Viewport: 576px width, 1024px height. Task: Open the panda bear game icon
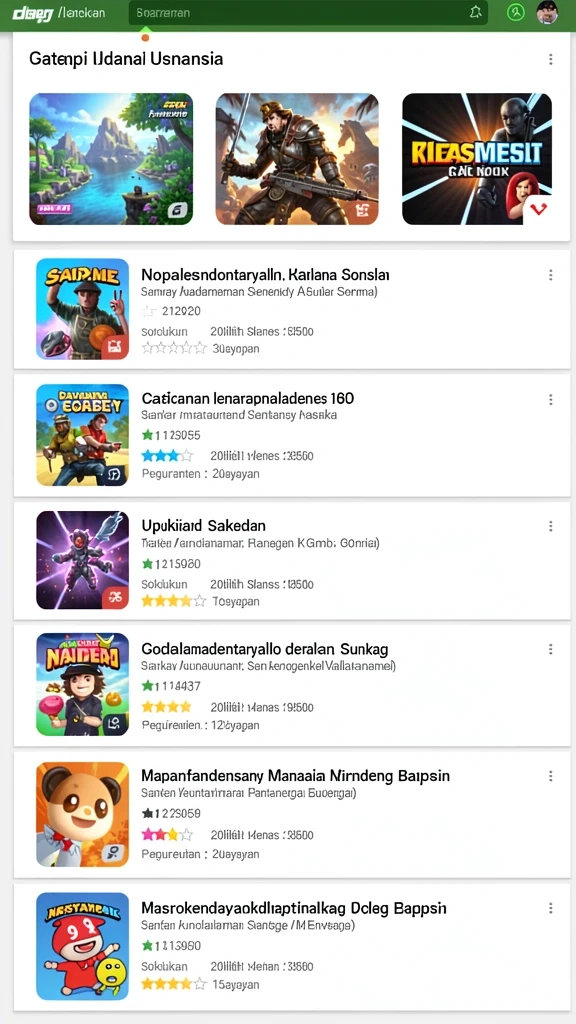coord(82,814)
